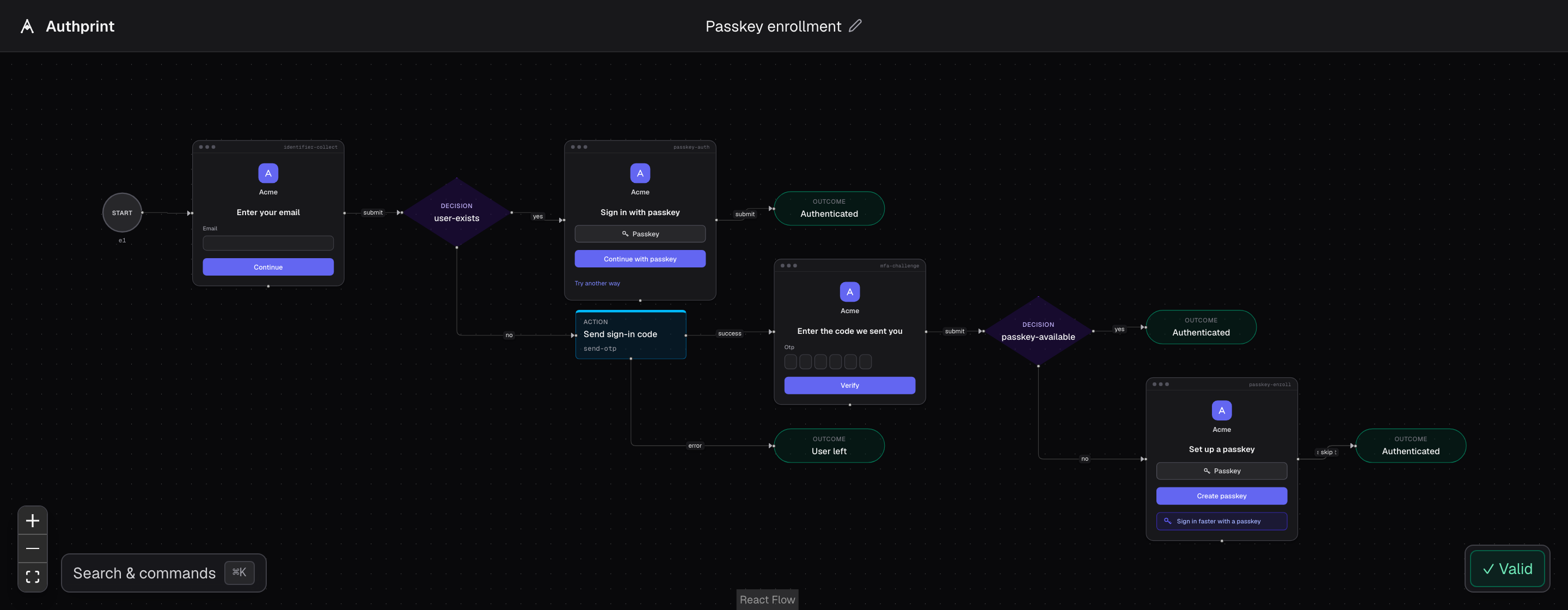Viewport: 1568px width, 610px height.
Task: Select Authenticated outcome after skip edge
Action: 1410,446
